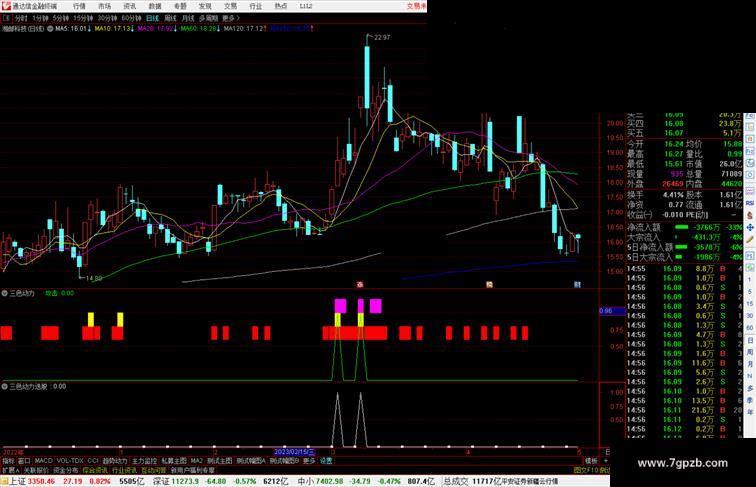The image size is (756, 487).
Task: Select the MA2 indicator tab
Action: pos(196,461)
